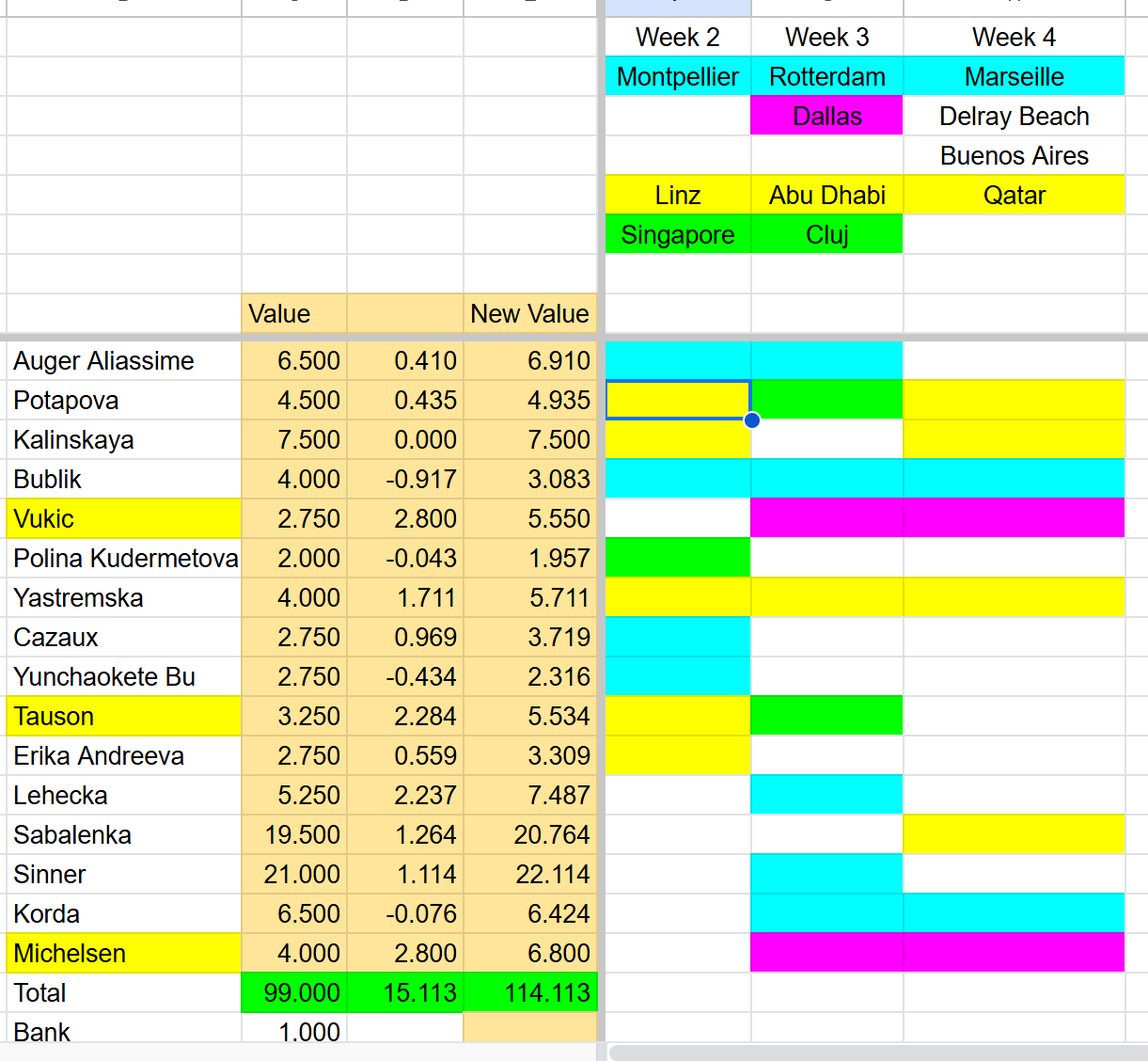Viewport: 1148px width, 1061px height.
Task: Select the magenta Dallas cell
Action: (x=827, y=117)
